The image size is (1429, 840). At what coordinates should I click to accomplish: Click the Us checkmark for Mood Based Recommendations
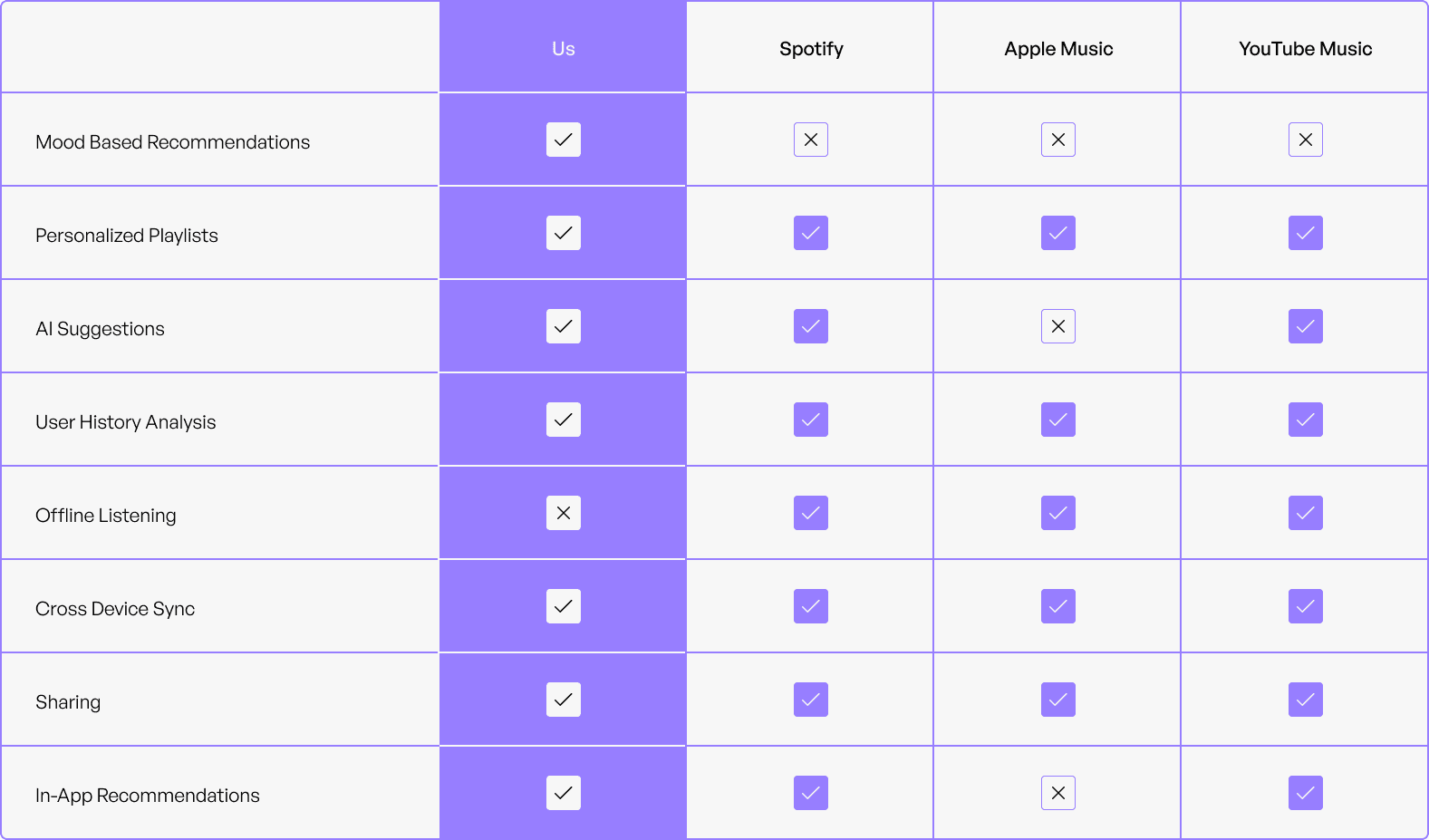tap(564, 140)
